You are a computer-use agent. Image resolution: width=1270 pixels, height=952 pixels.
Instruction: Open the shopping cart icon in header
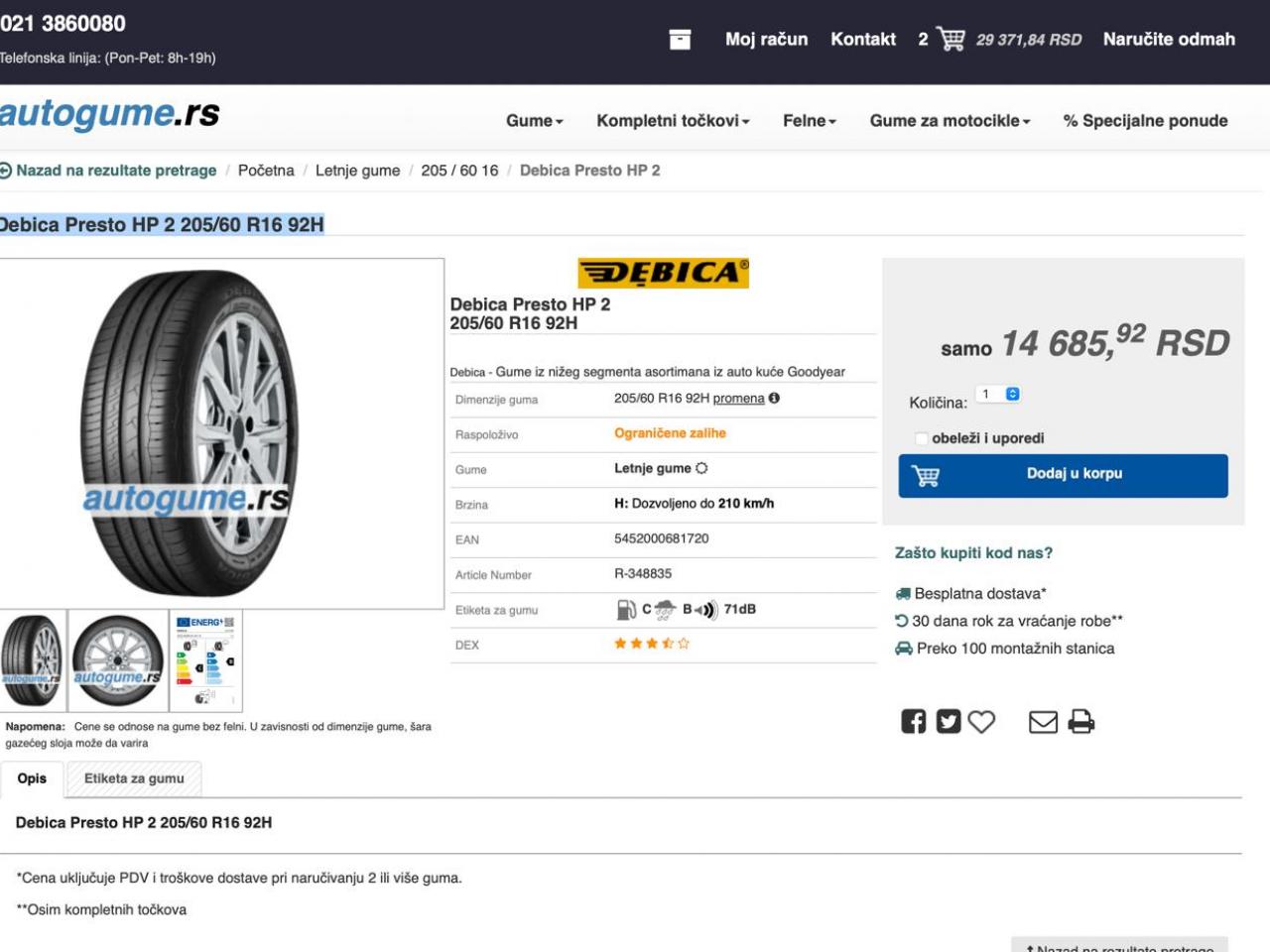click(x=951, y=39)
